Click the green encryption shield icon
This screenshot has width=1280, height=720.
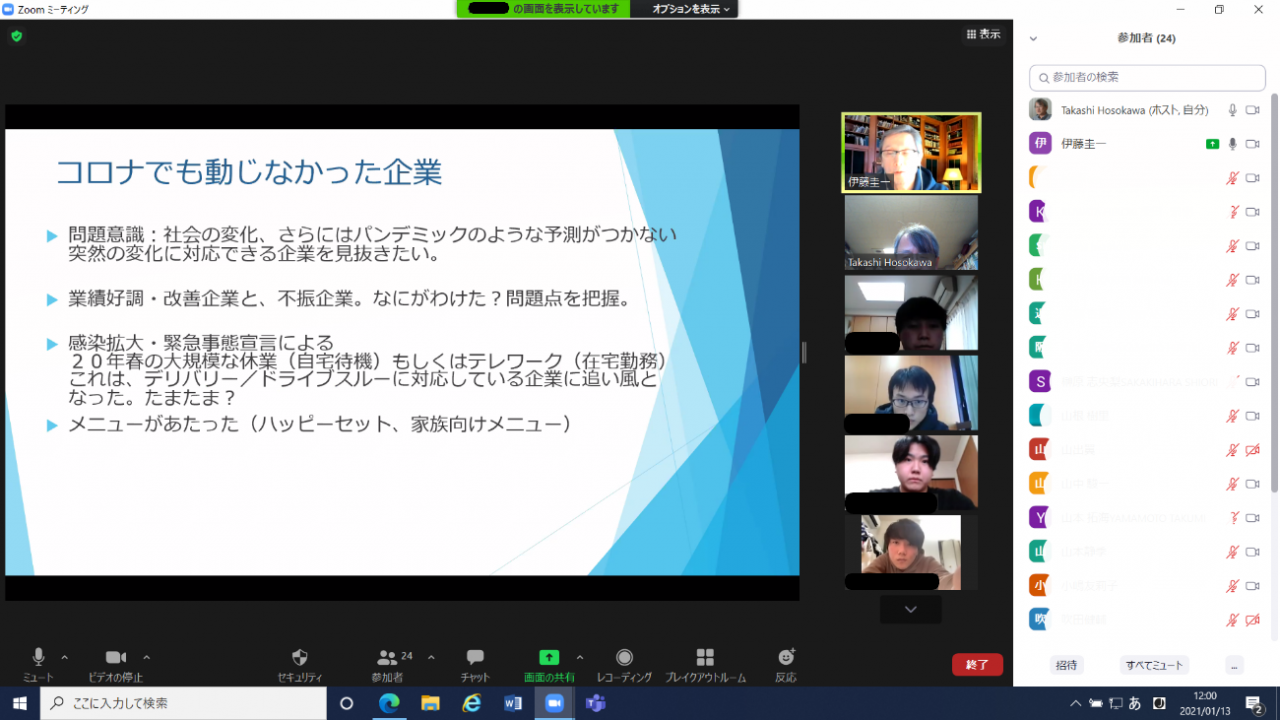click(16, 36)
